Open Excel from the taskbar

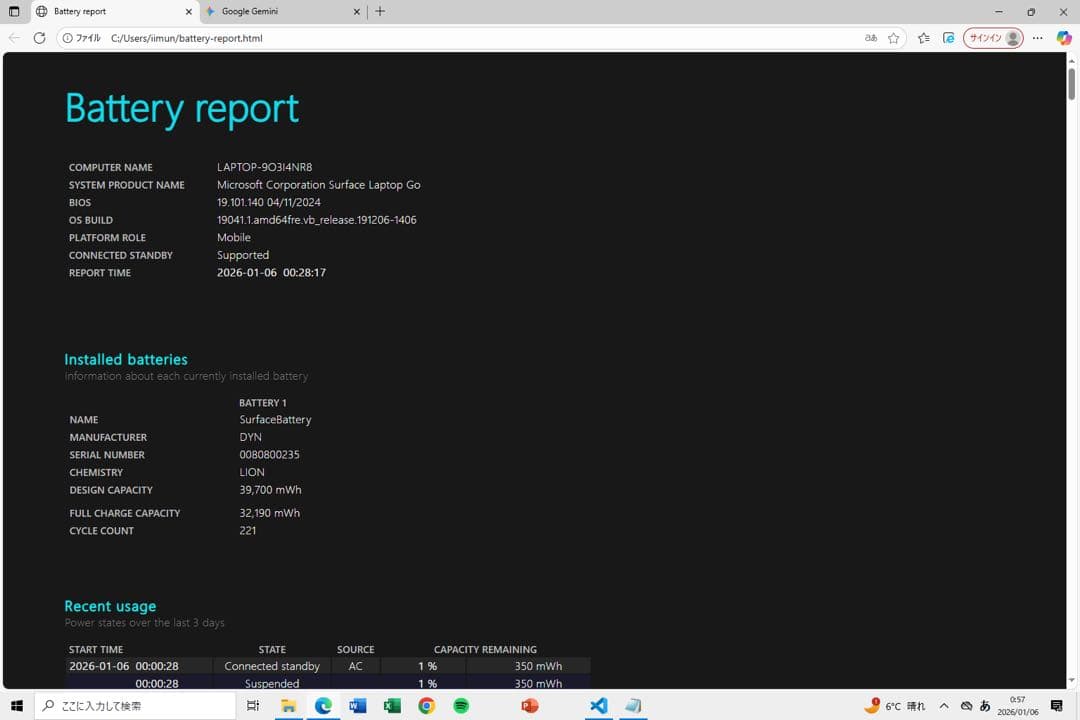click(391, 706)
